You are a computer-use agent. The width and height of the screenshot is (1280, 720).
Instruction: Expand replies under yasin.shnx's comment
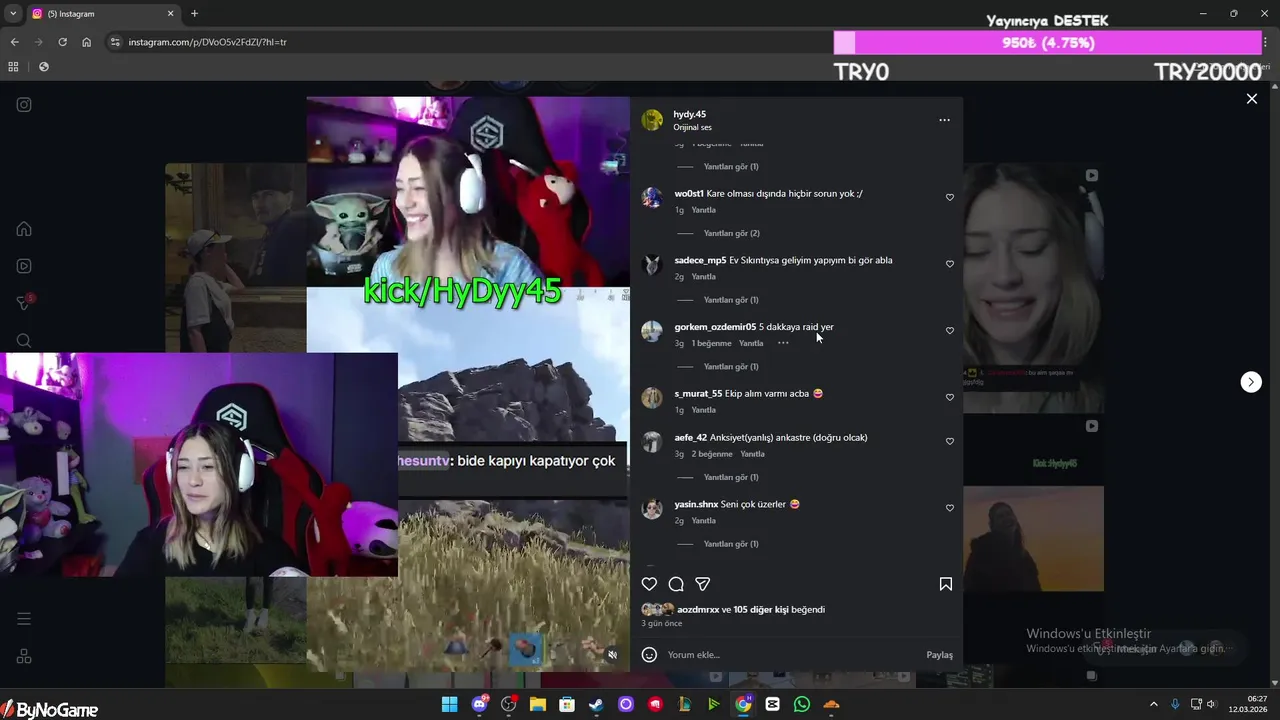(x=731, y=544)
